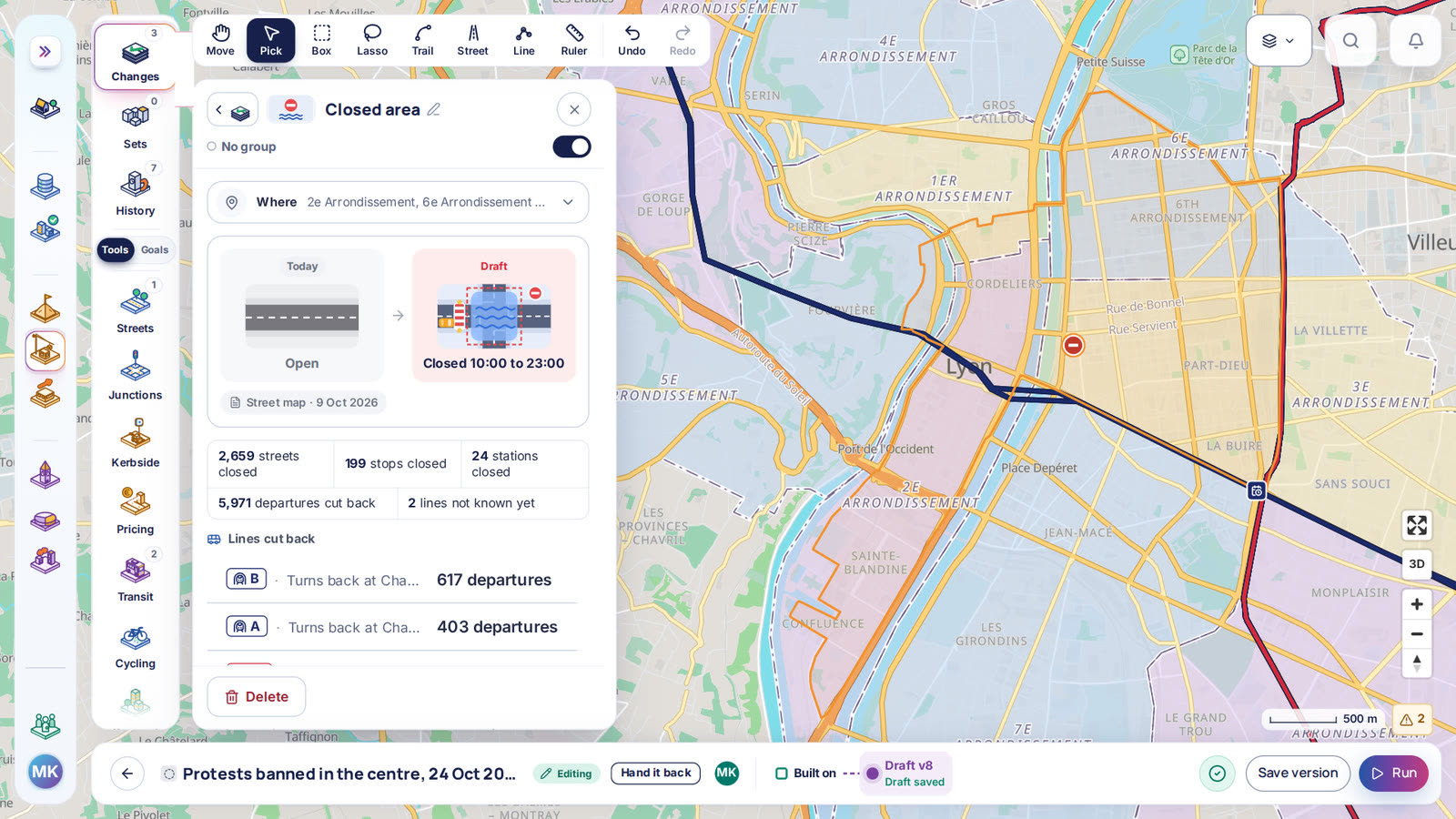Click the 2,659 streets closed stat
This screenshot has height=819, width=1456.
click(270, 464)
